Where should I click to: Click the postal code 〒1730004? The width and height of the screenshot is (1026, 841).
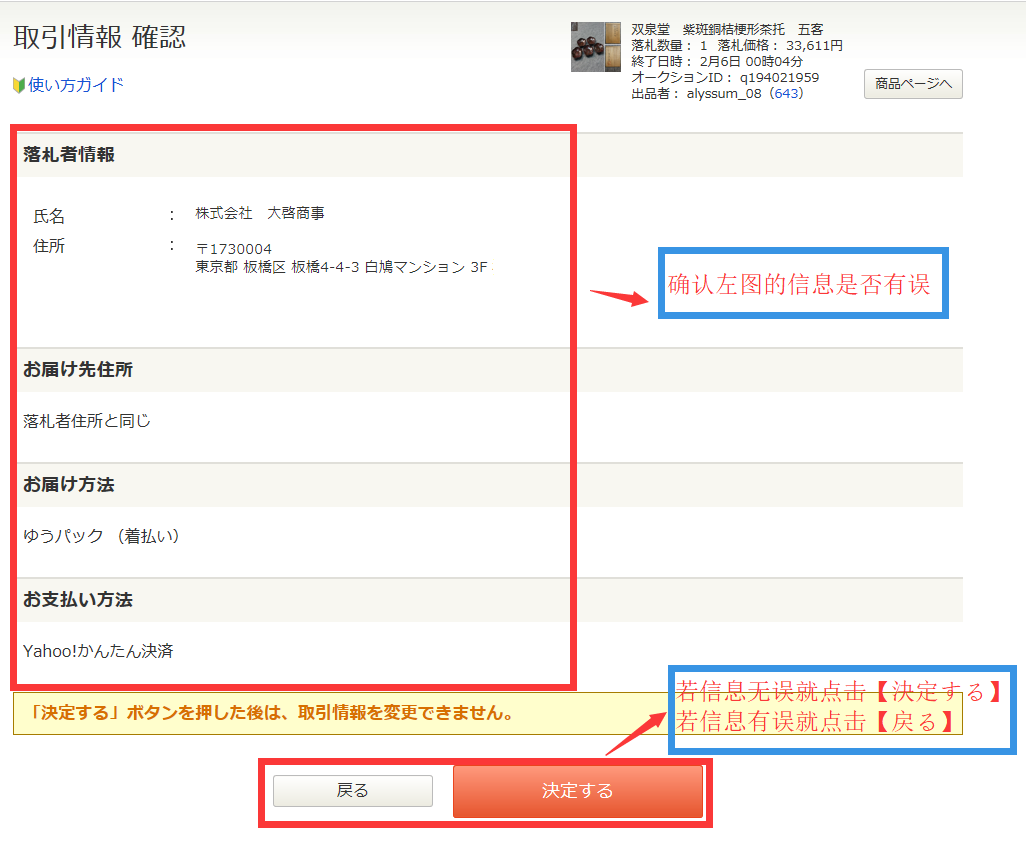pyautogui.click(x=234, y=248)
